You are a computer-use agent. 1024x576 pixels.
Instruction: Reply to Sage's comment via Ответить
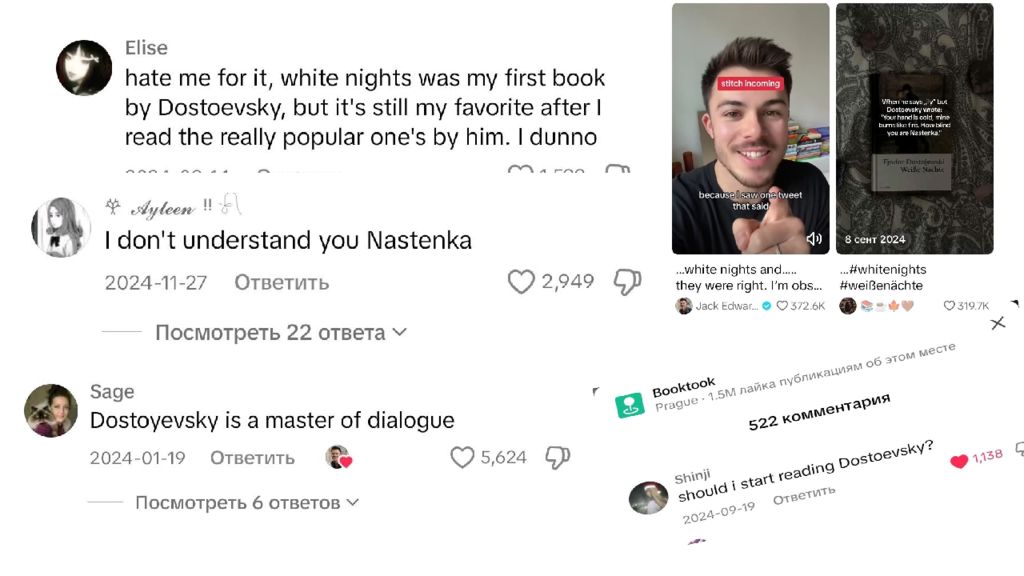pyautogui.click(x=252, y=458)
